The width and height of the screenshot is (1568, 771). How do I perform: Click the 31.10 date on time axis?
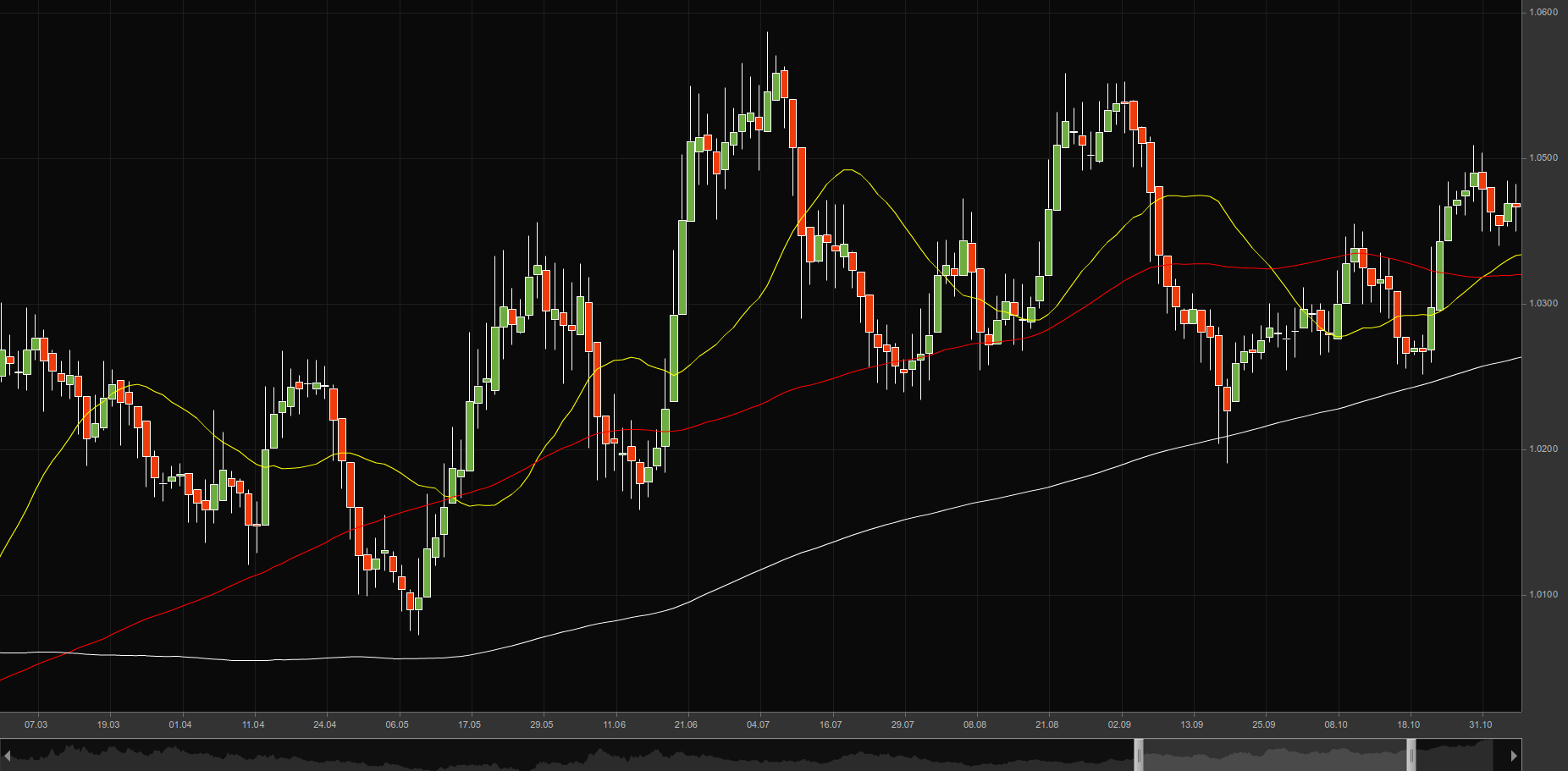pyautogui.click(x=1481, y=724)
